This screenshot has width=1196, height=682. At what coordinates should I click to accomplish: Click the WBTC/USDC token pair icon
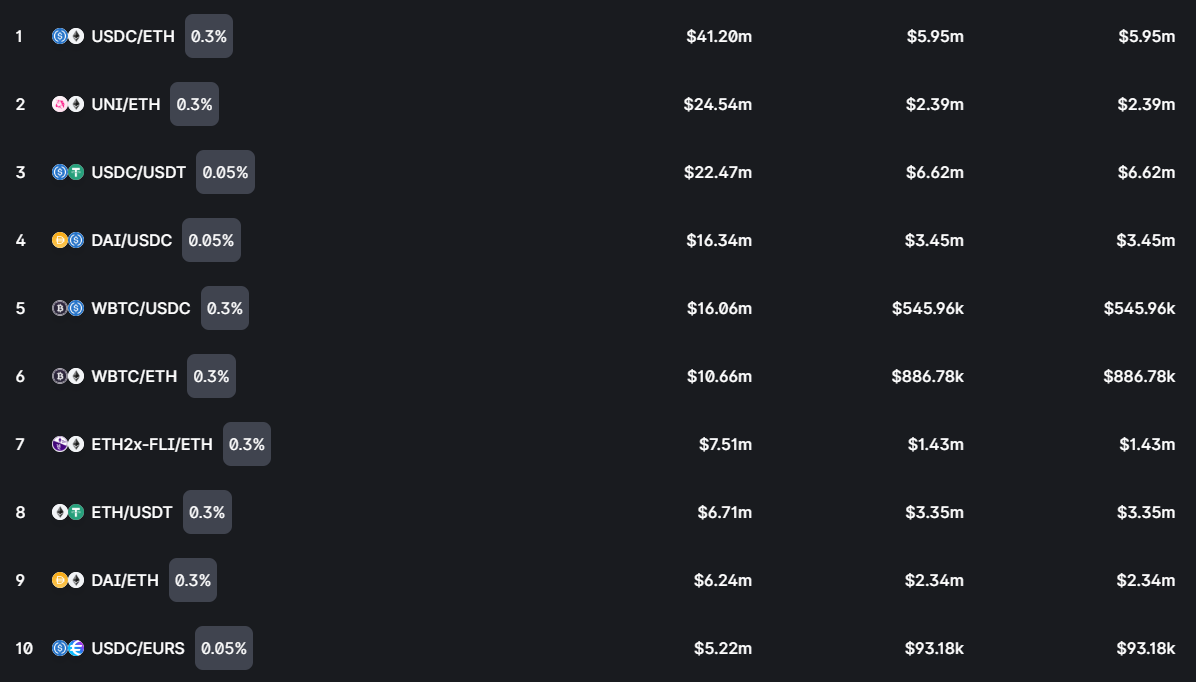click(x=68, y=308)
